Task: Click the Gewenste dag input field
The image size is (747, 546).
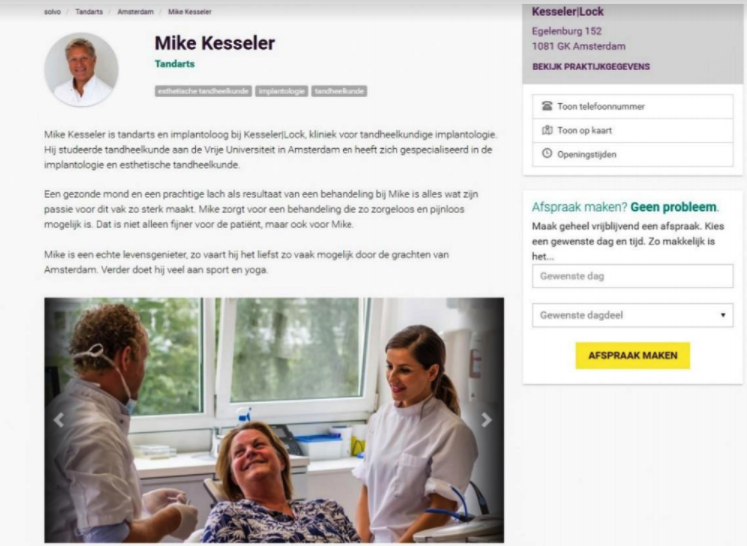Action: click(x=633, y=276)
